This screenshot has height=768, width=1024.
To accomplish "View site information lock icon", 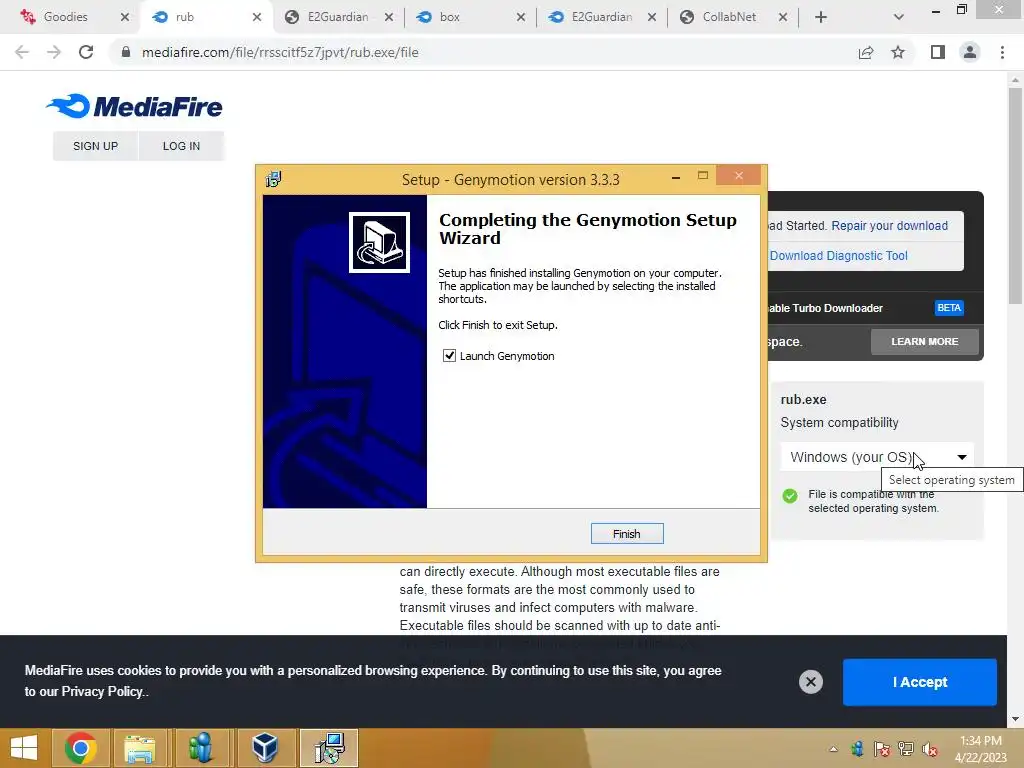I will pos(126,52).
